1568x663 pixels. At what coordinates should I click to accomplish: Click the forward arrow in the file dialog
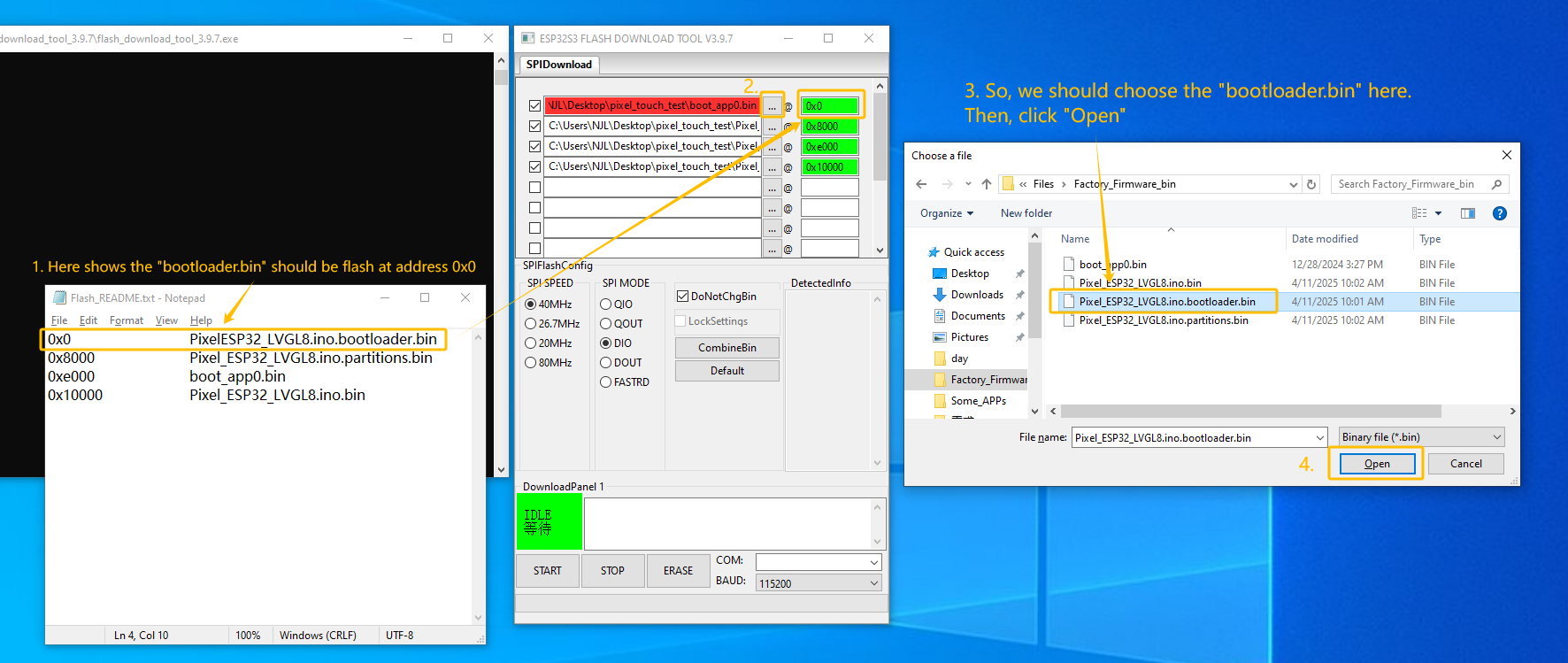948,184
